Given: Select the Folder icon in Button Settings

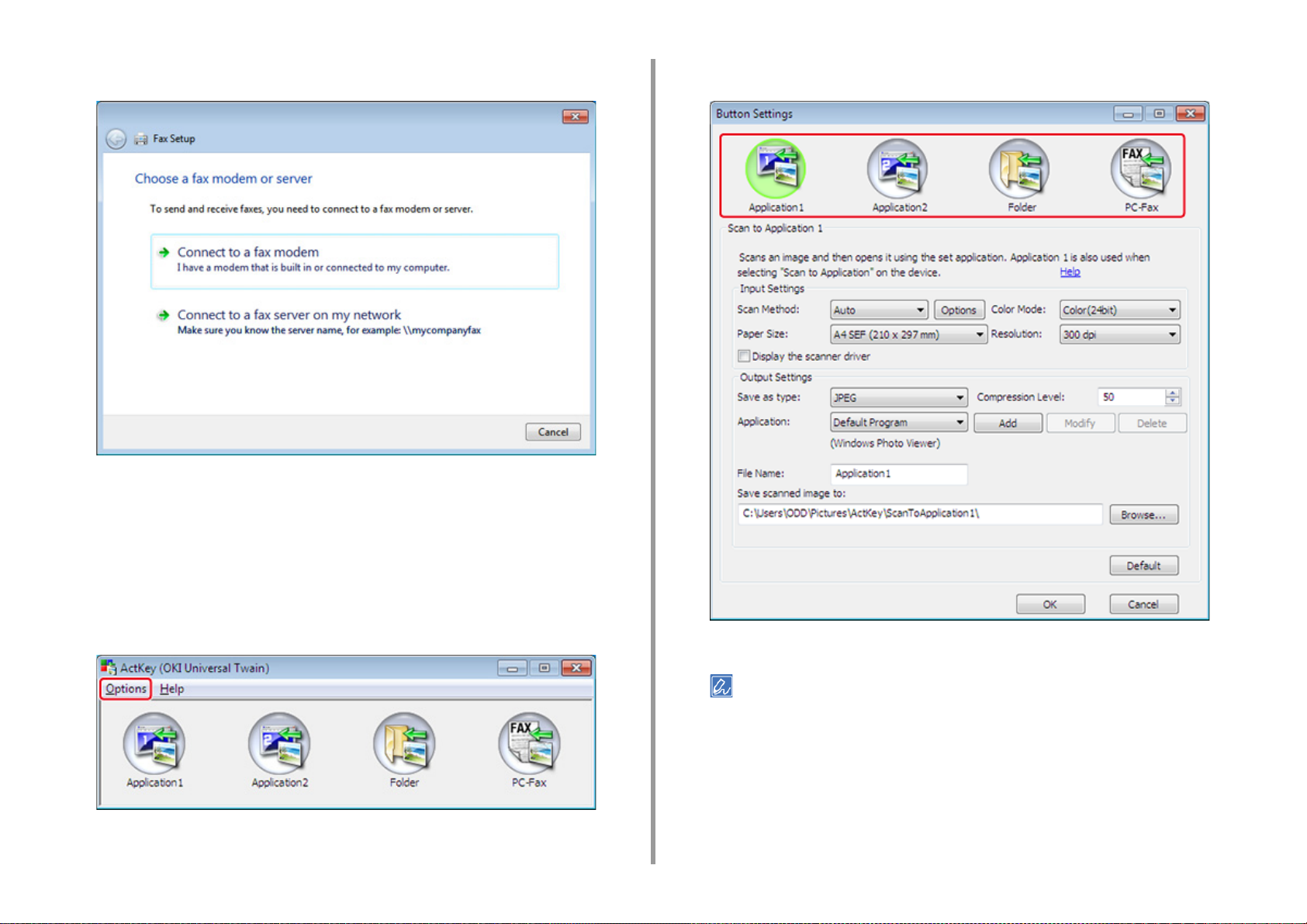Looking at the screenshot, I should [x=1019, y=169].
